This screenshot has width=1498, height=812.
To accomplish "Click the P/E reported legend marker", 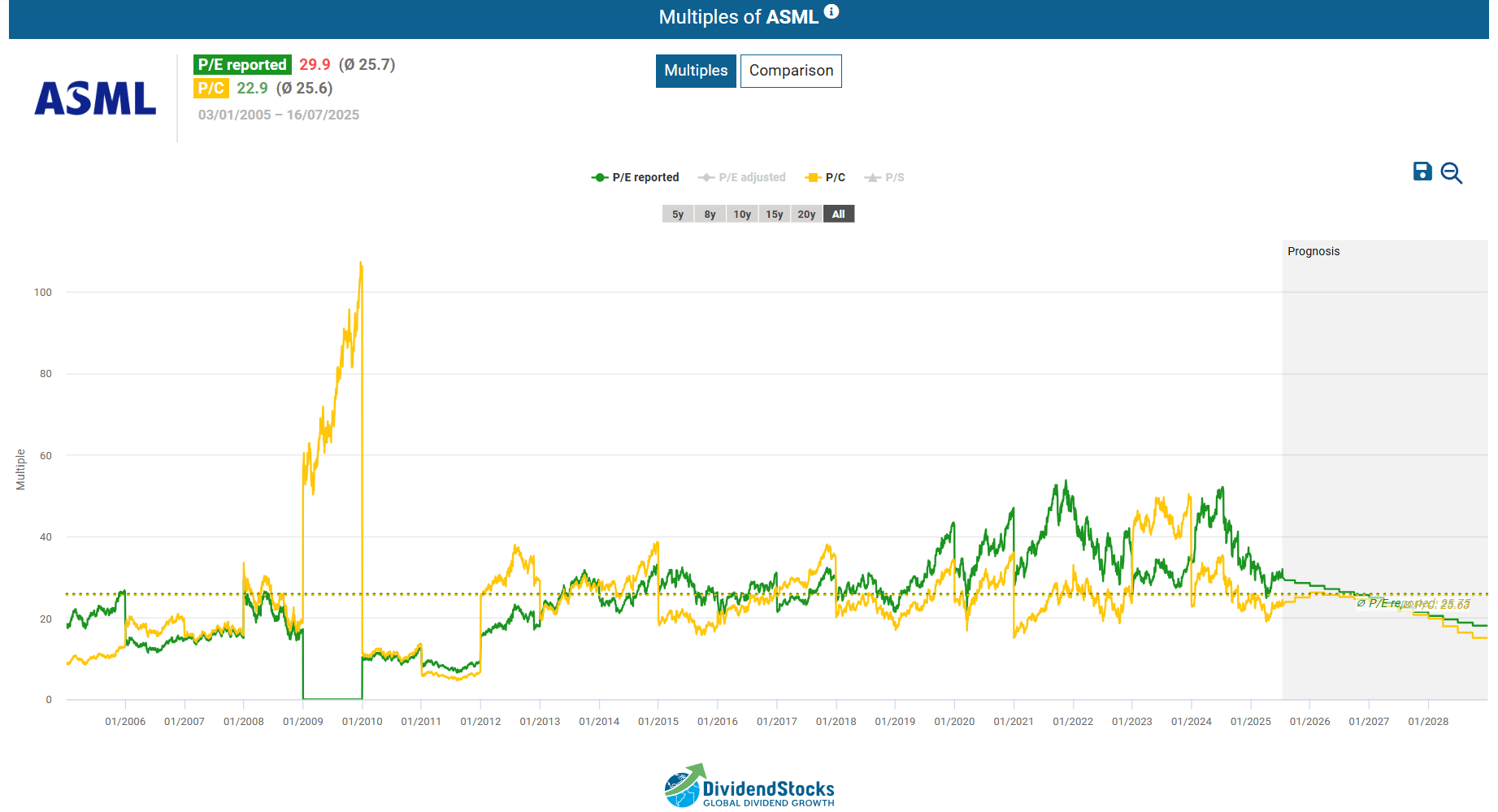I will [598, 177].
